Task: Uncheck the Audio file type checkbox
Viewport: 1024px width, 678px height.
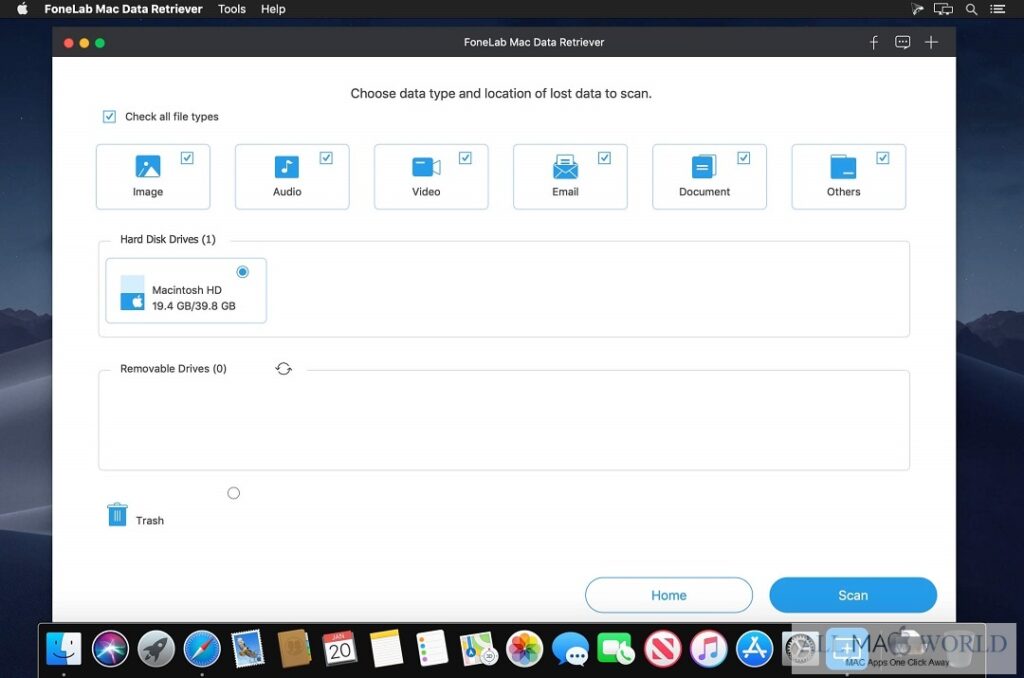Action: pos(326,157)
